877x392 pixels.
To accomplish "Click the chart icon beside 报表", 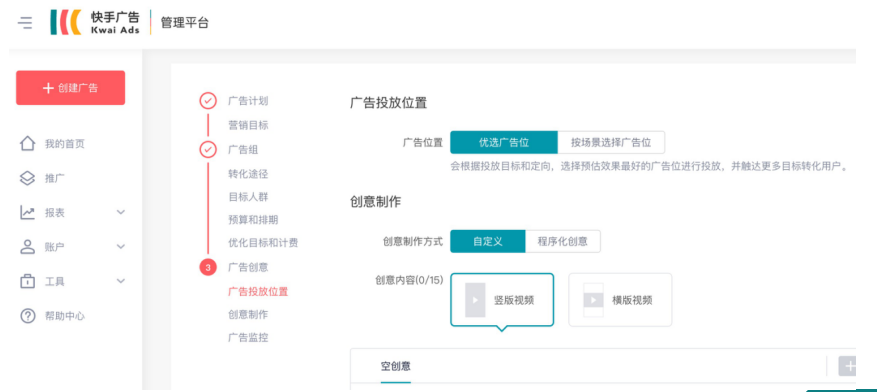I will click(x=27, y=212).
